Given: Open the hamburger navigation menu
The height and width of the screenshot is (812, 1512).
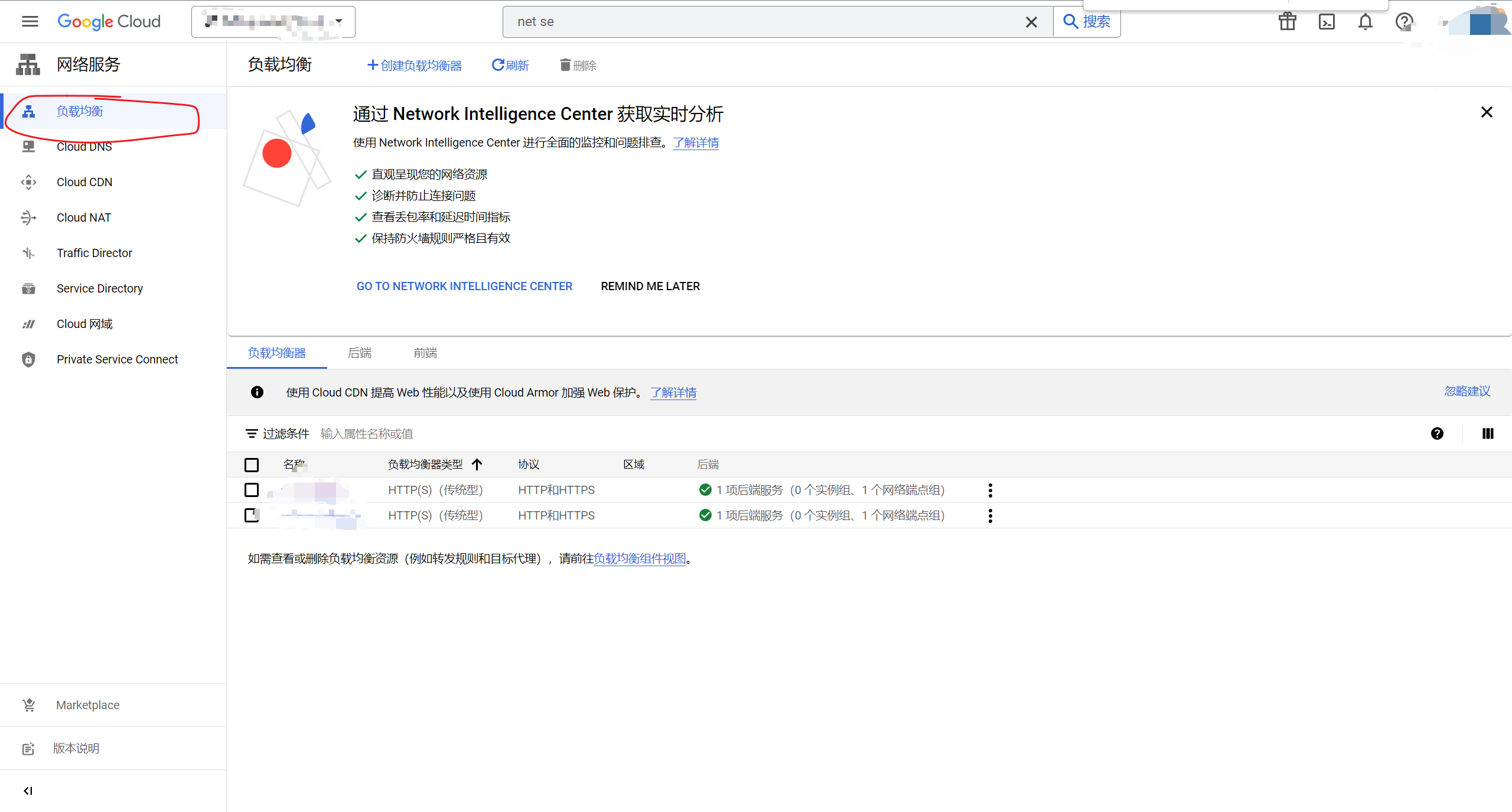Looking at the screenshot, I should 30,22.
